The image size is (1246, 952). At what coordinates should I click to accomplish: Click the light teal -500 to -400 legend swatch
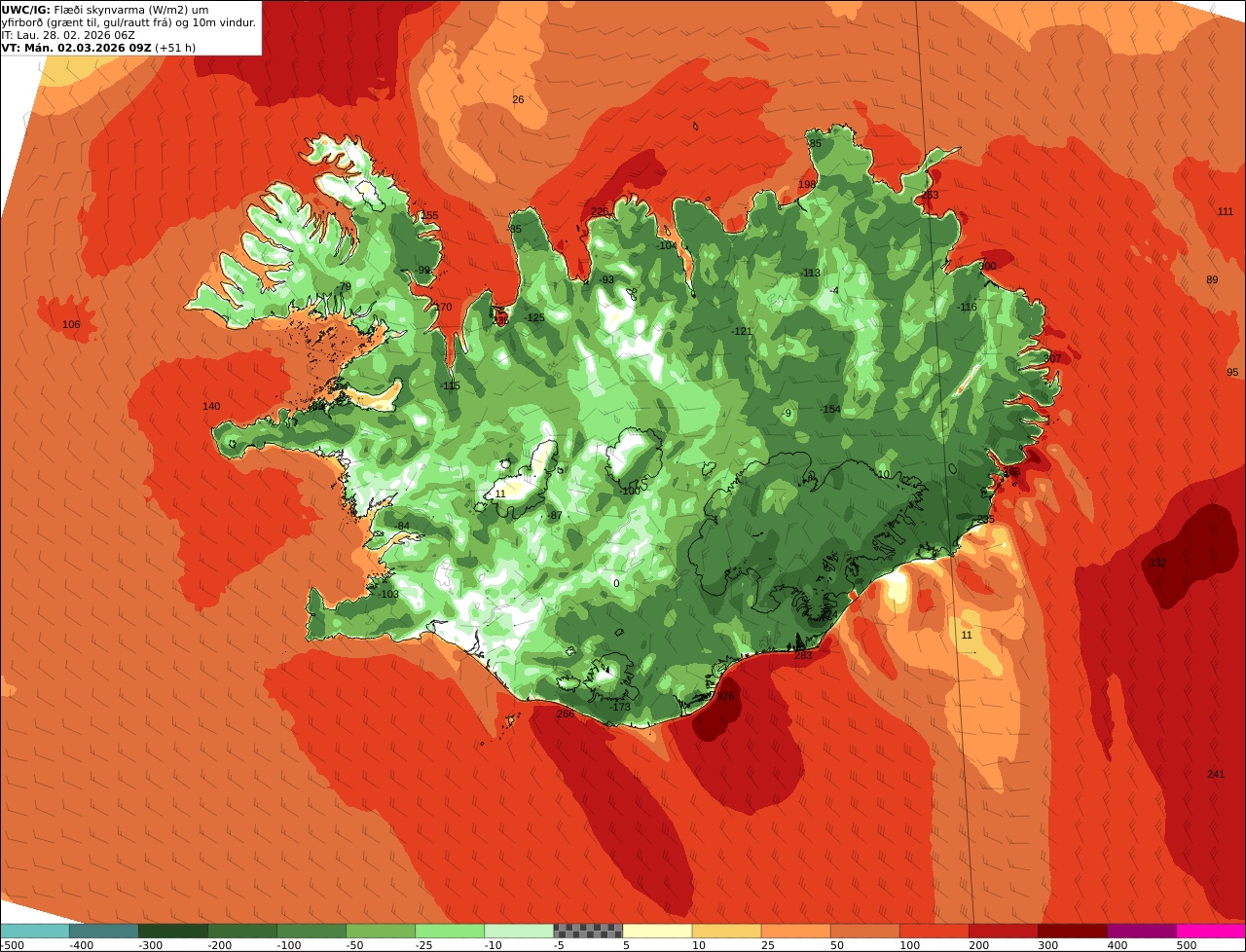click(x=34, y=931)
